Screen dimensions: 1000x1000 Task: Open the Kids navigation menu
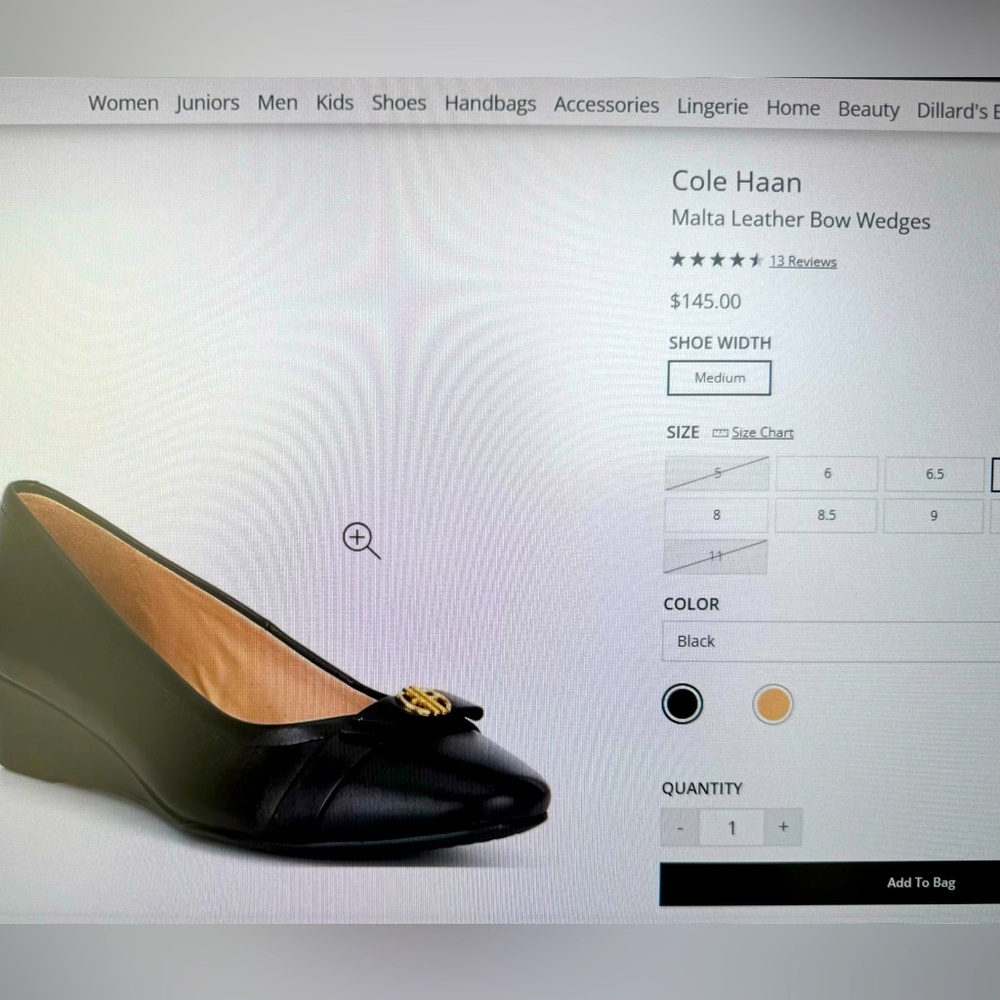(334, 103)
